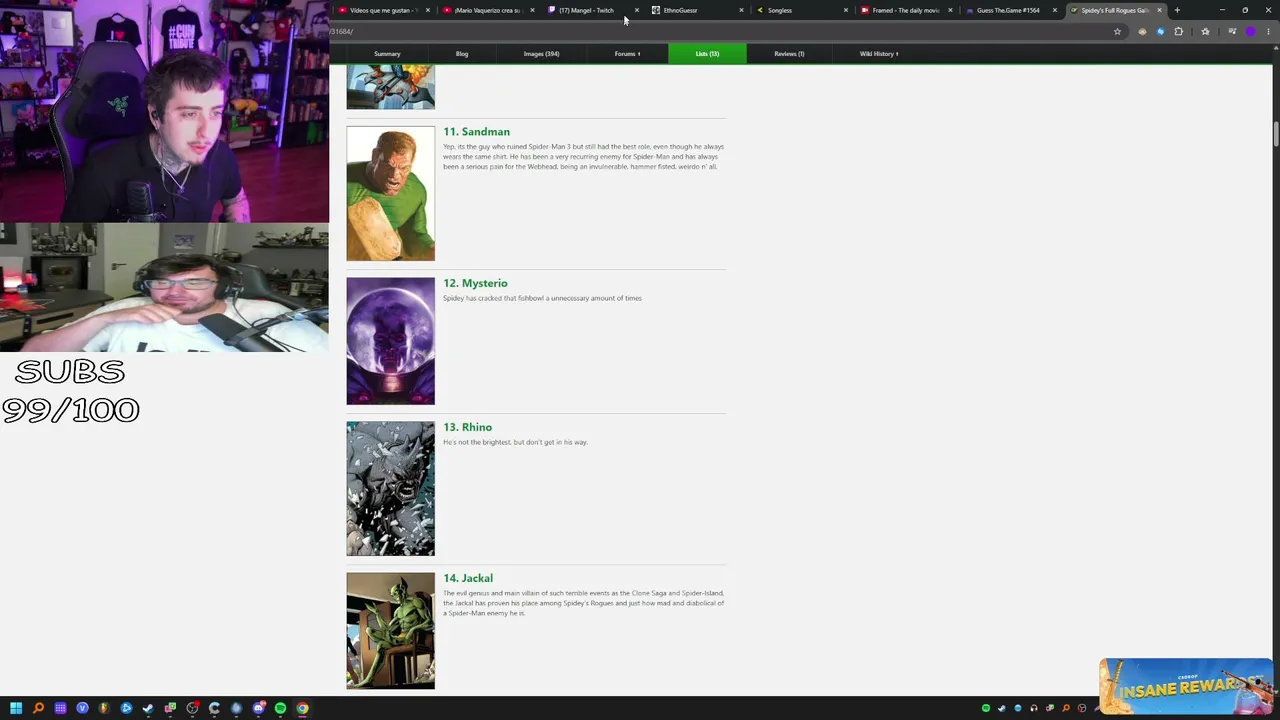Open the 14. Jackal entry link

pos(468,578)
